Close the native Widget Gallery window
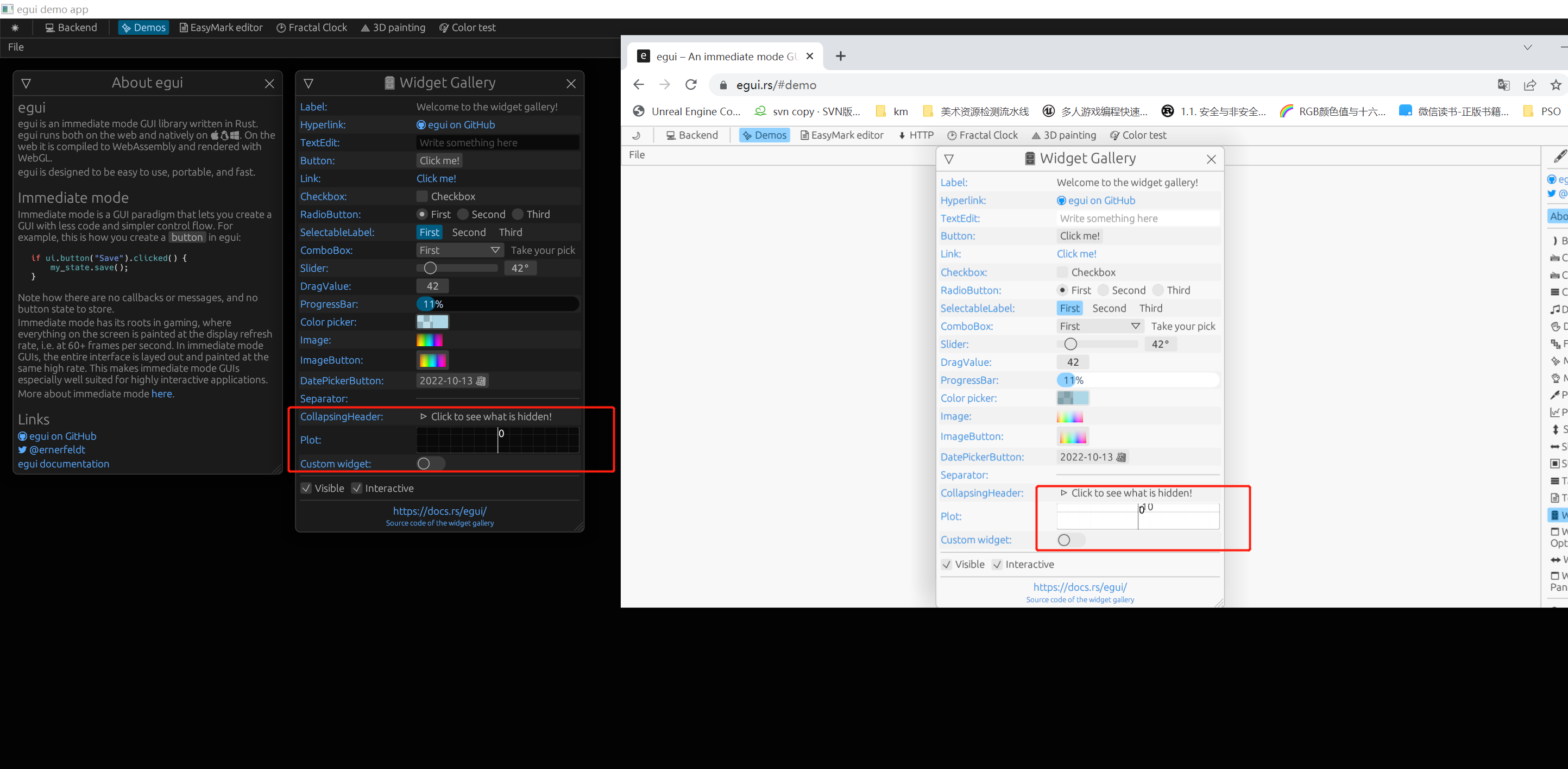Viewport: 1568px width, 769px height. (x=571, y=83)
